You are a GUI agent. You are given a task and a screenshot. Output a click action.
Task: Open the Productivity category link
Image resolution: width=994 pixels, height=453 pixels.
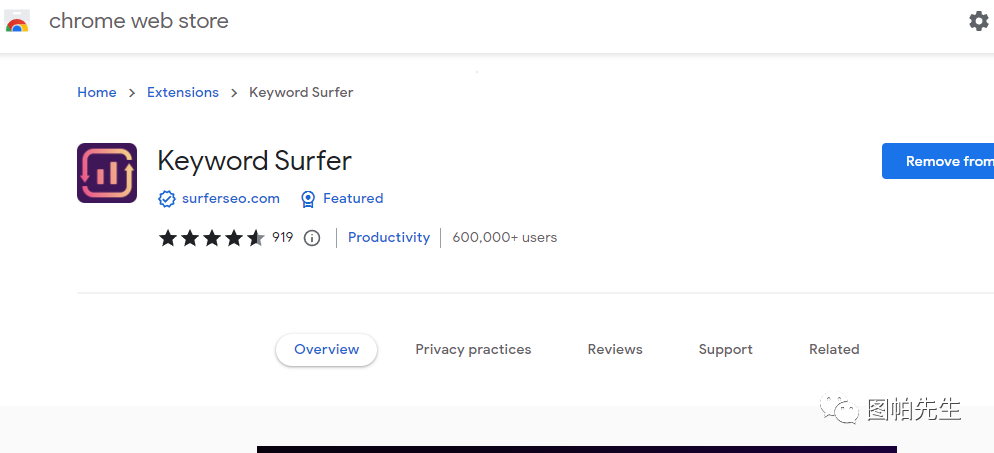point(389,238)
